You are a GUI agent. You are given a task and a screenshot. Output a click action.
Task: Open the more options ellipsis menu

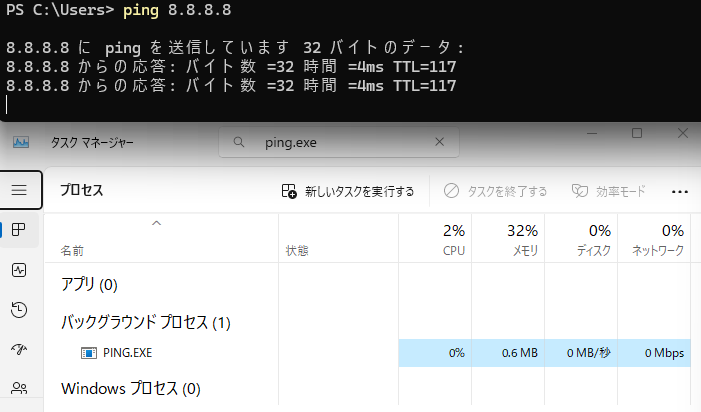tap(680, 192)
